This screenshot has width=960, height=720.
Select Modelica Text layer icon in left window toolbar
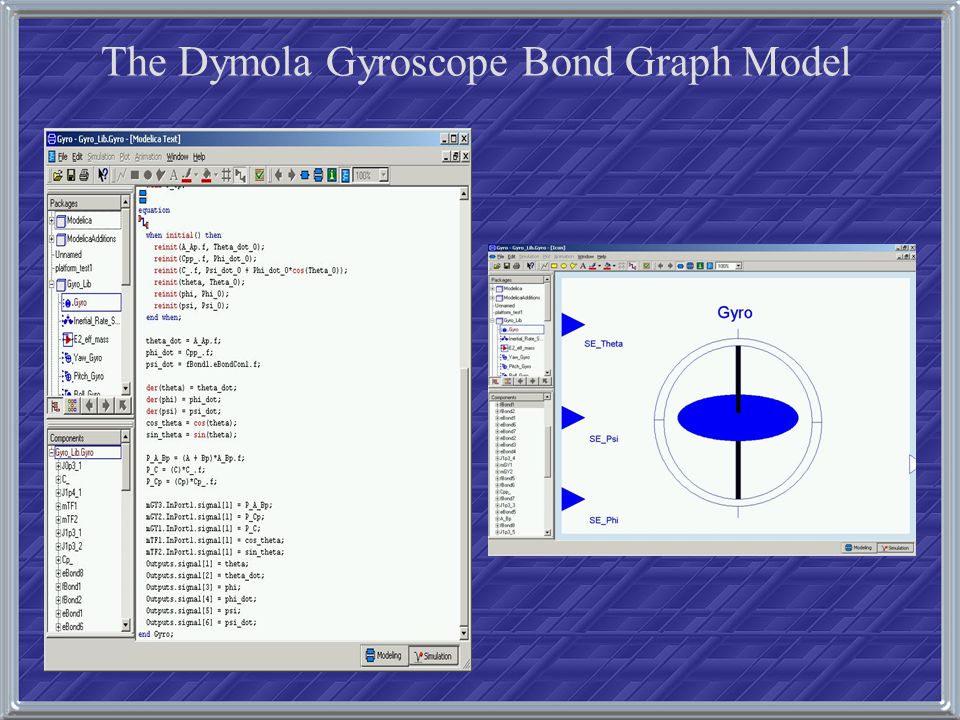pos(345,176)
